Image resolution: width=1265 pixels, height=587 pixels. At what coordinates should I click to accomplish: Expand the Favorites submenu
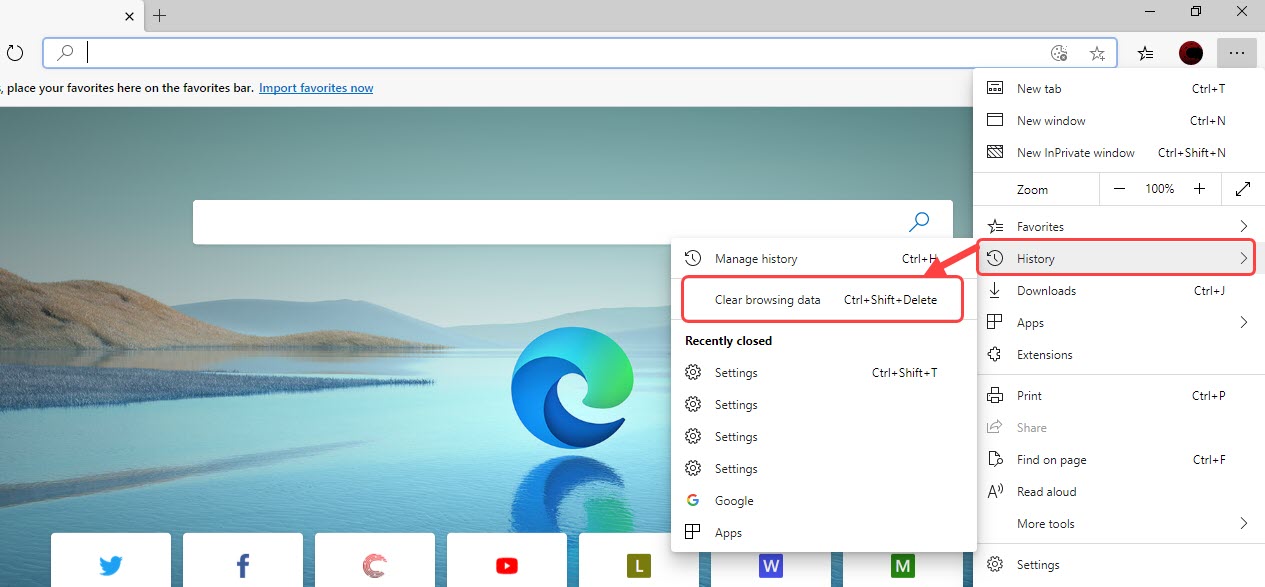pyautogui.click(x=1118, y=227)
